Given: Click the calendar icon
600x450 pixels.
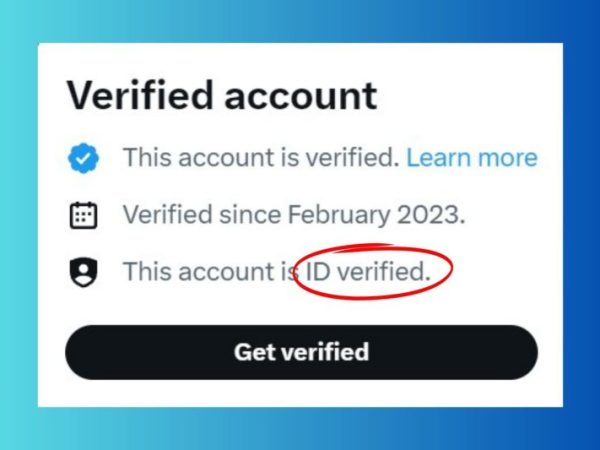Looking at the screenshot, I should pyautogui.click(x=83, y=215).
